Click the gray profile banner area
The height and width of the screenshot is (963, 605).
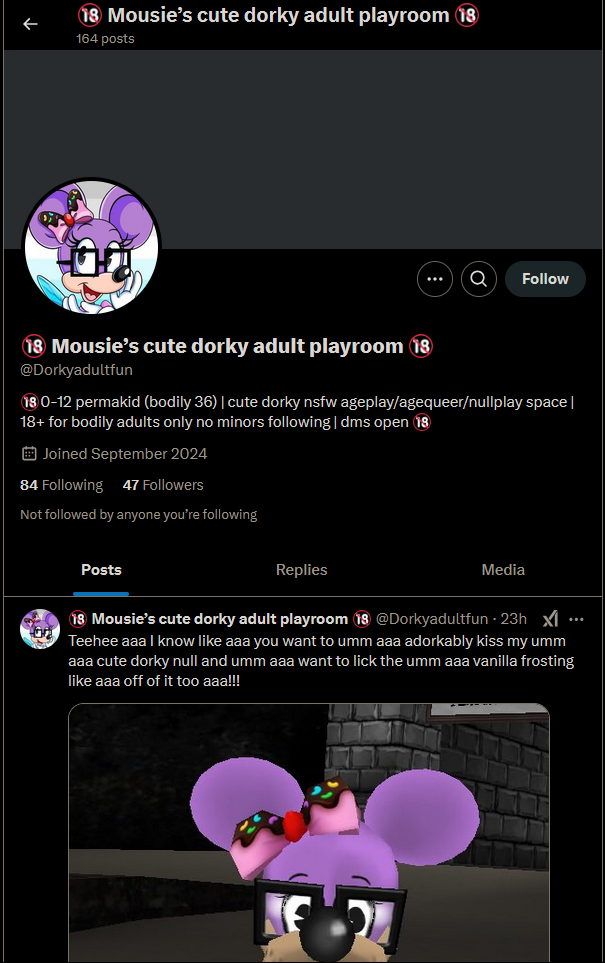point(302,149)
